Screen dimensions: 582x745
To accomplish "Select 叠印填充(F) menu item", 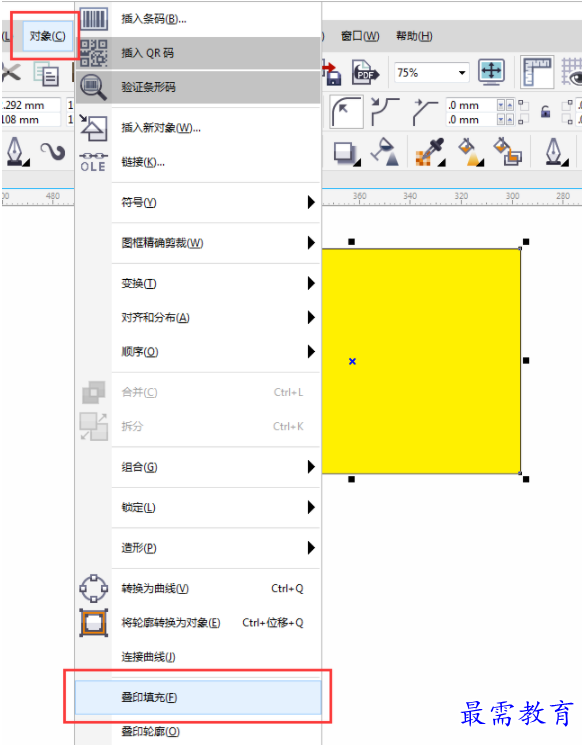I will (x=198, y=697).
